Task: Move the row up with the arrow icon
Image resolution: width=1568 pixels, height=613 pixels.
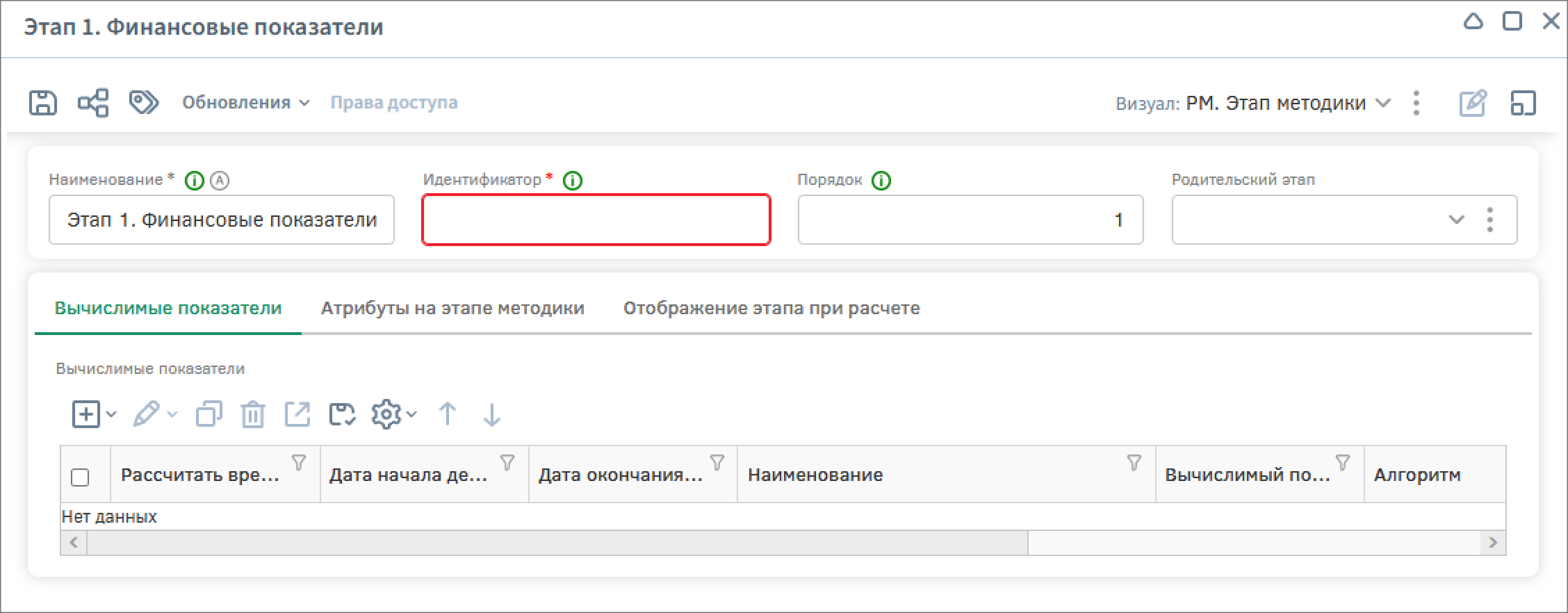Action: point(448,414)
